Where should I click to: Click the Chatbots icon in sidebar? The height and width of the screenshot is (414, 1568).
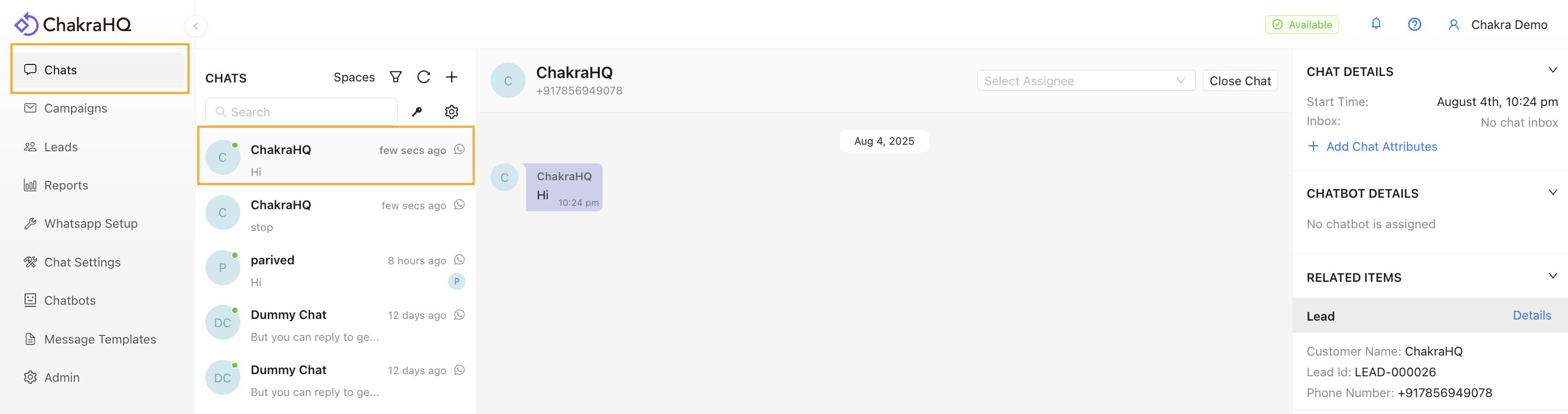(30, 300)
